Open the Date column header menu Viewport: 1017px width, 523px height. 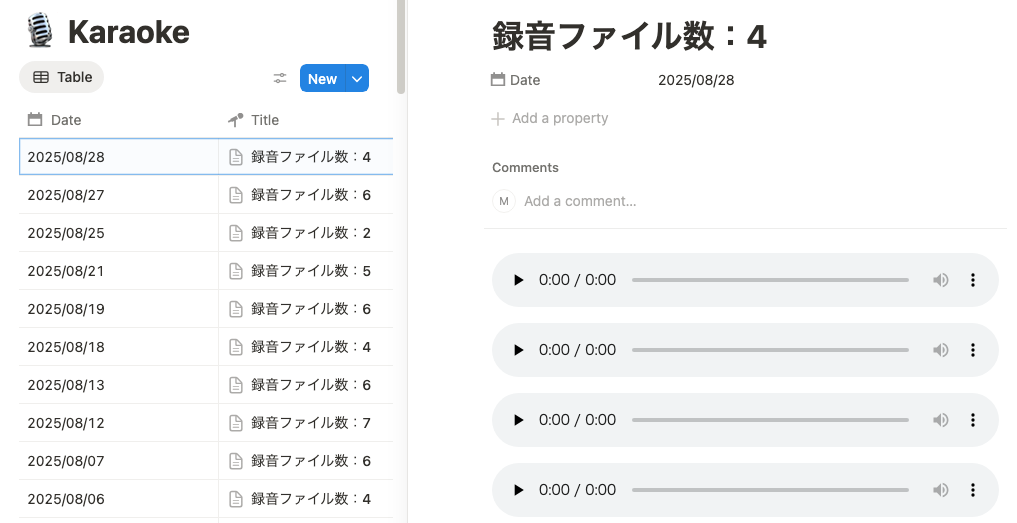(x=119, y=120)
